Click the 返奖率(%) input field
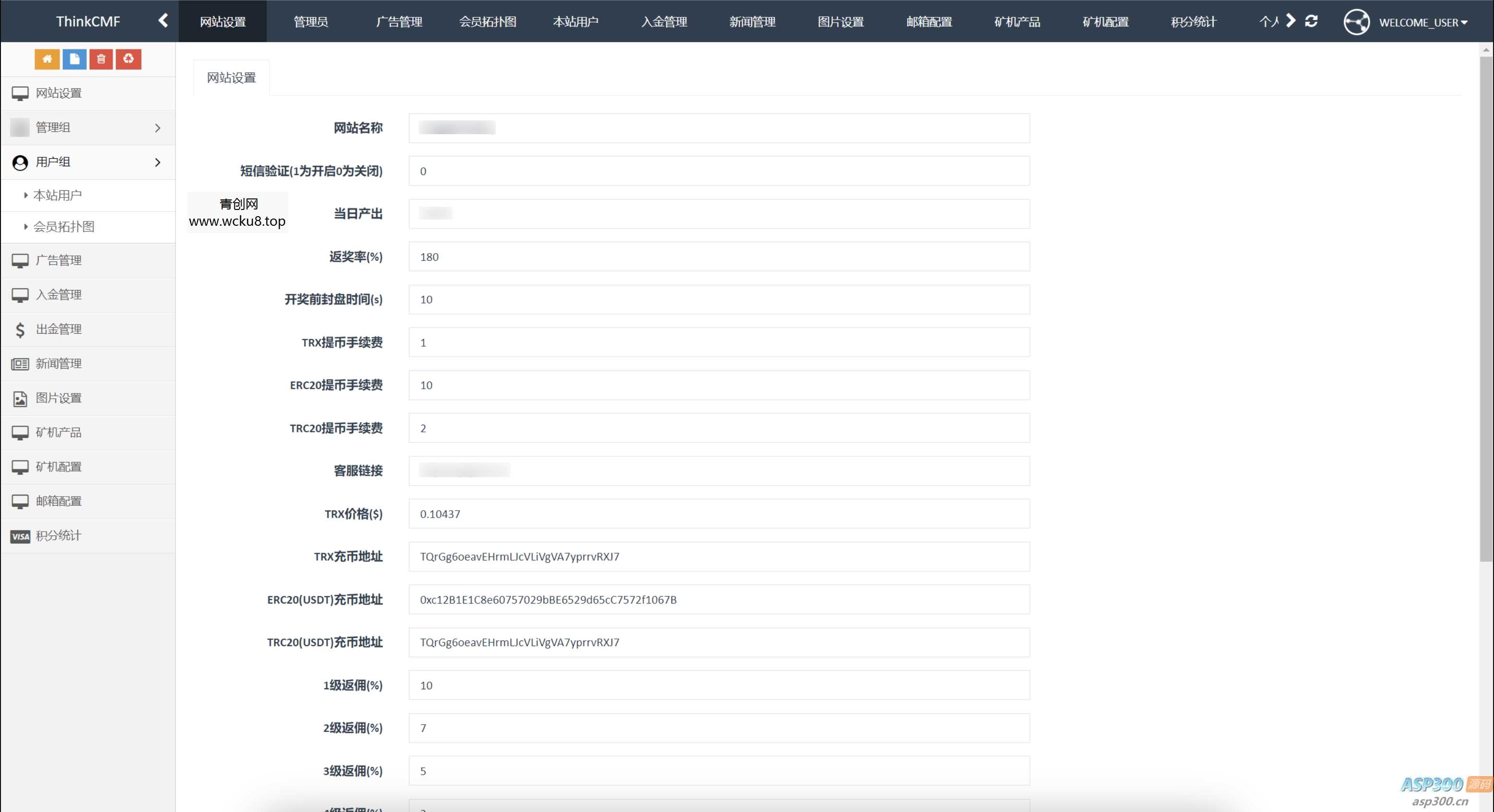The image size is (1494, 812). click(719, 257)
